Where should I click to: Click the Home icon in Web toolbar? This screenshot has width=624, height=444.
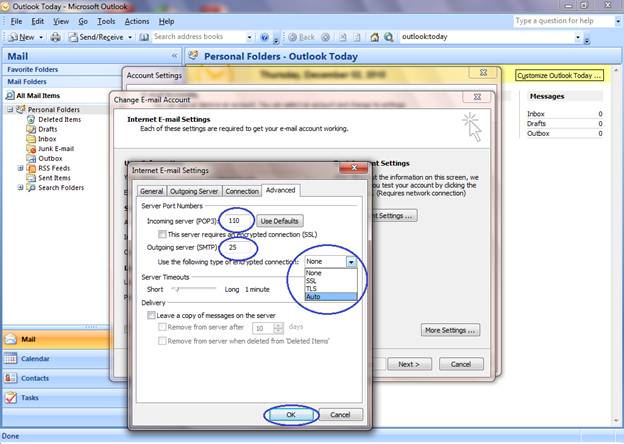click(374, 37)
